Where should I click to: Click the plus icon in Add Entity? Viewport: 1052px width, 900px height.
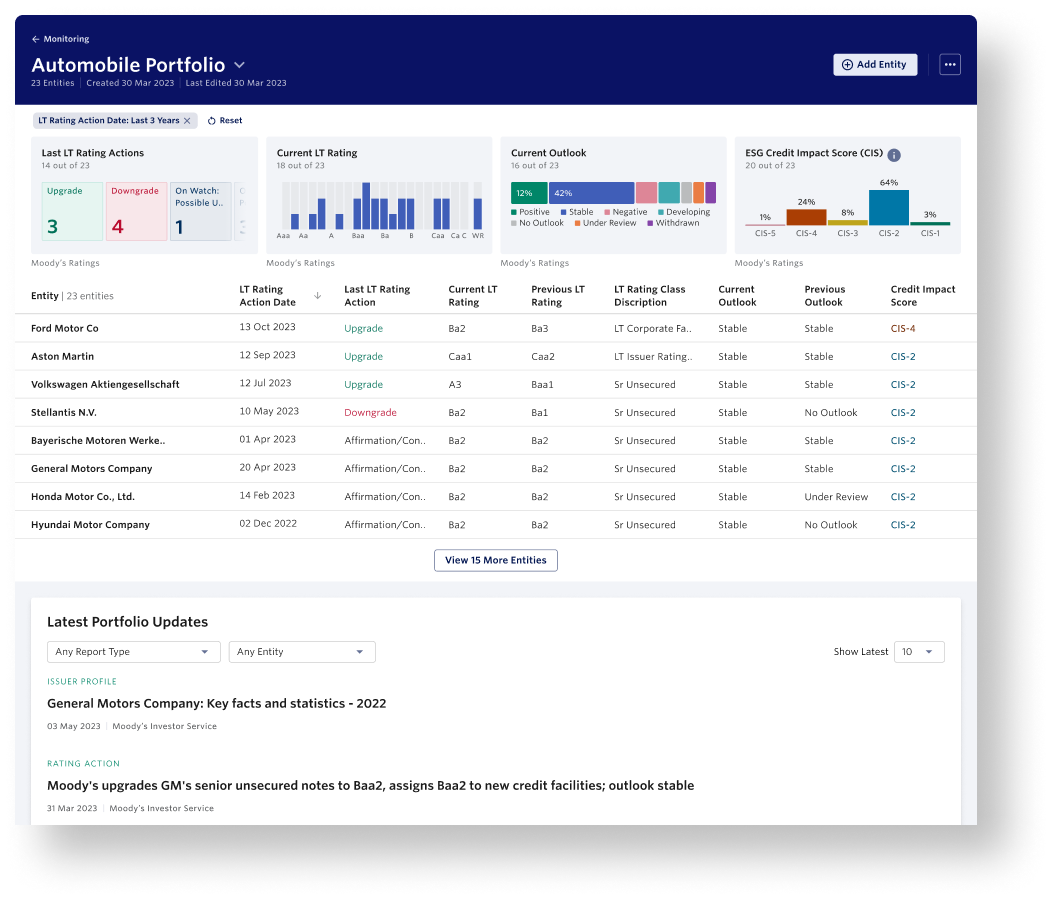click(847, 65)
